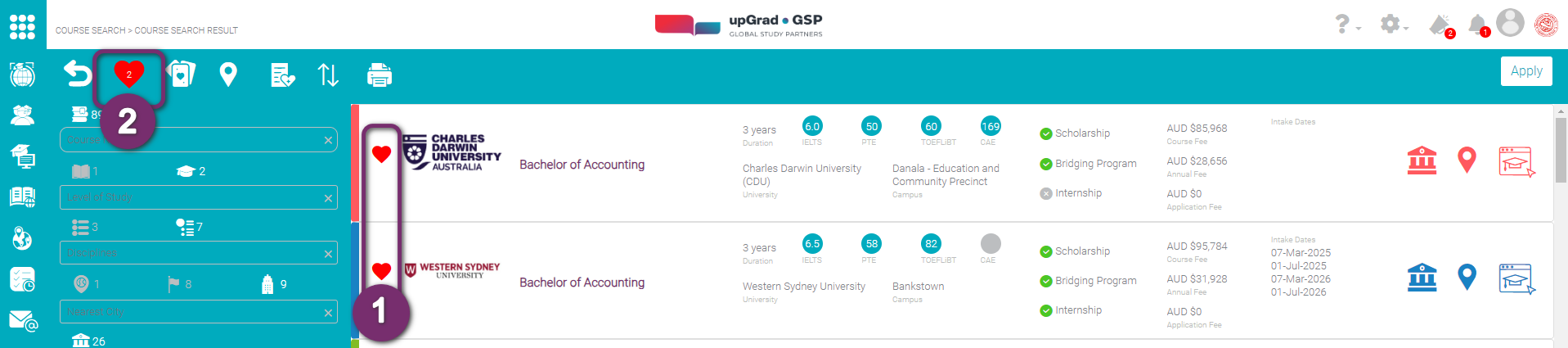Clear the Course filter field
The width and height of the screenshot is (1568, 348).
point(328,141)
